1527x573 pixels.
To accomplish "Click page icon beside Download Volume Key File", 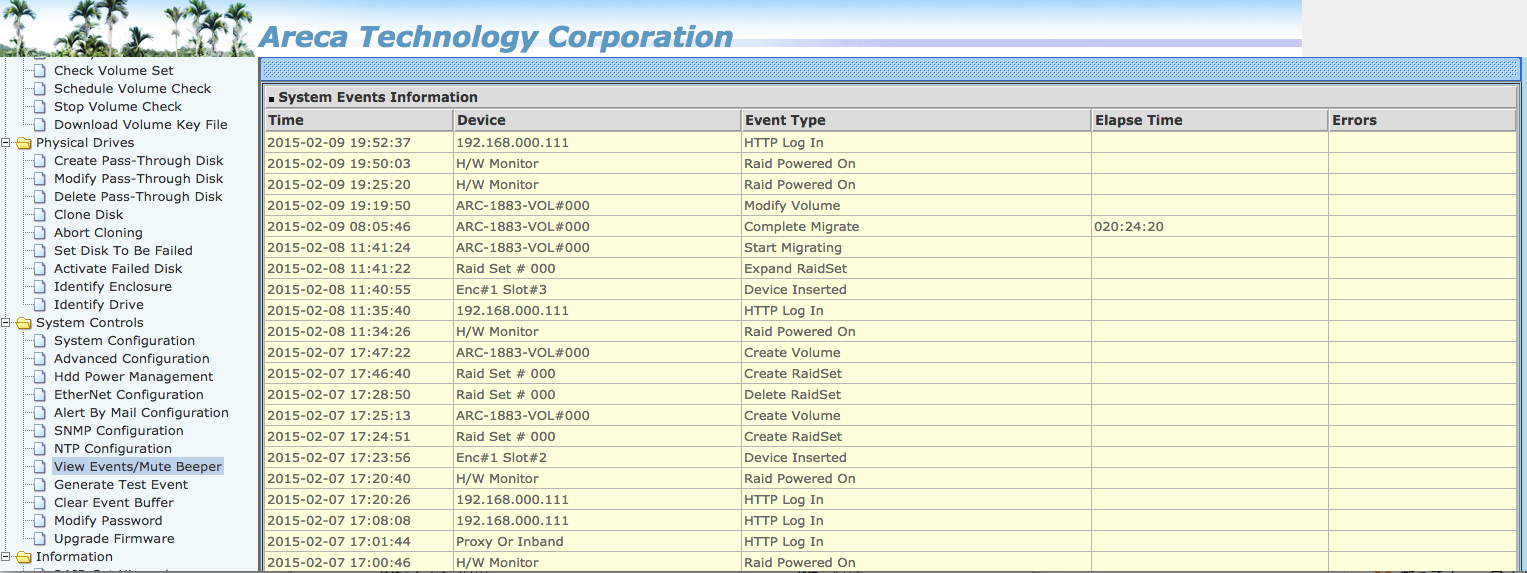I will [40, 125].
